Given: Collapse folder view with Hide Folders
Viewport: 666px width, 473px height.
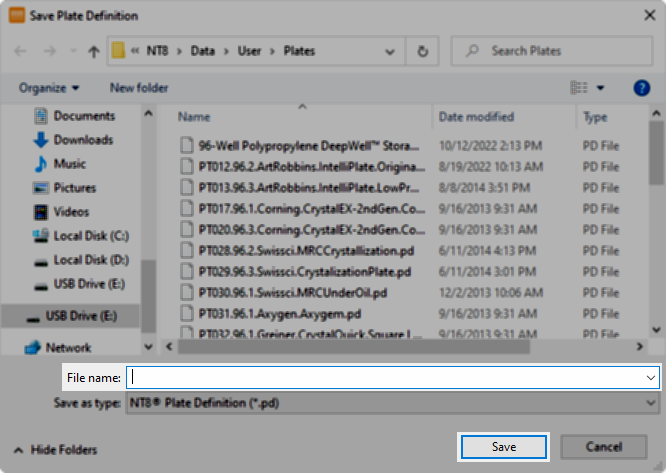Looking at the screenshot, I should (x=56, y=449).
